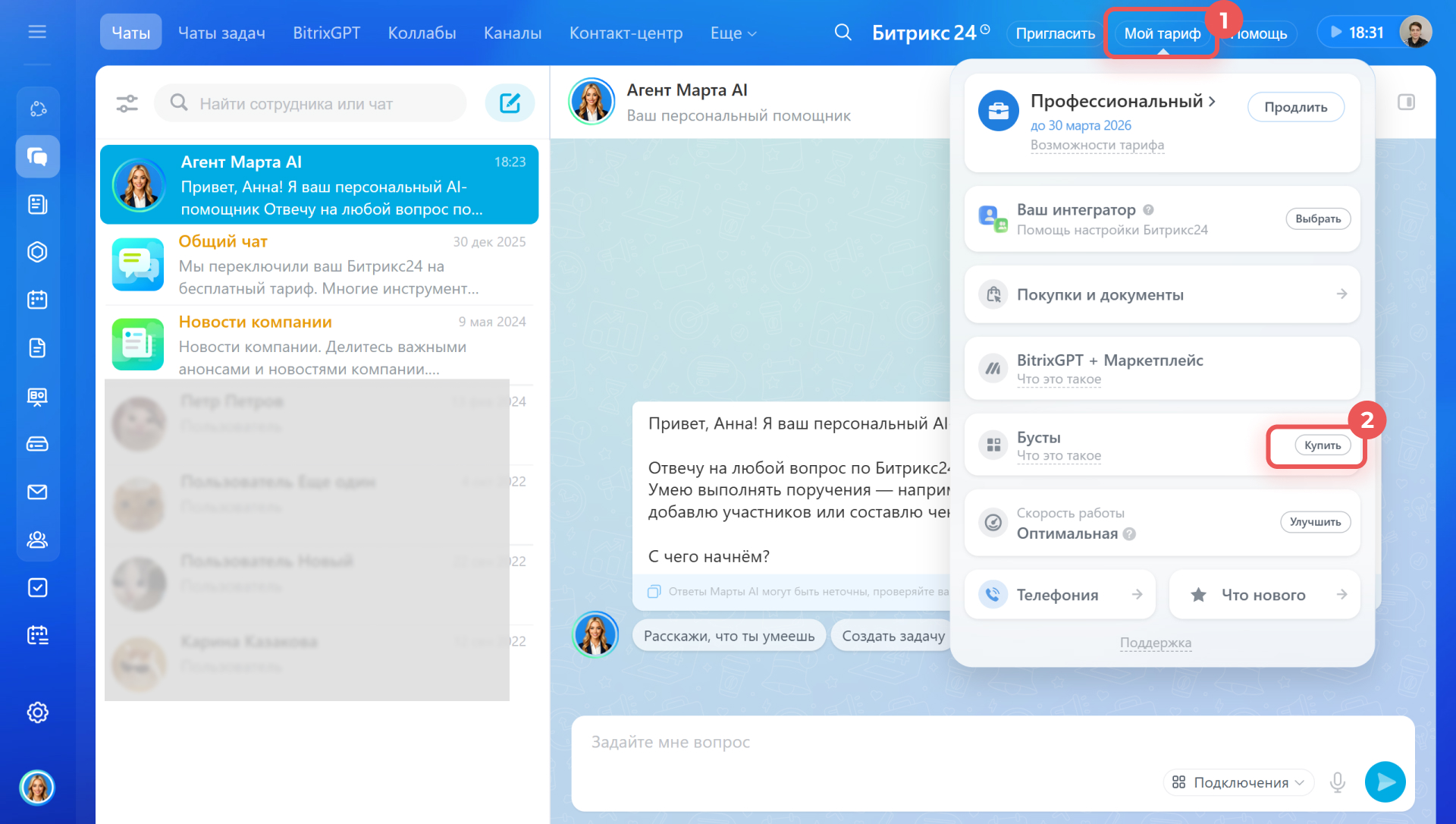Open Общий чат conversation
The height and width of the screenshot is (824, 1456).
coord(318,265)
